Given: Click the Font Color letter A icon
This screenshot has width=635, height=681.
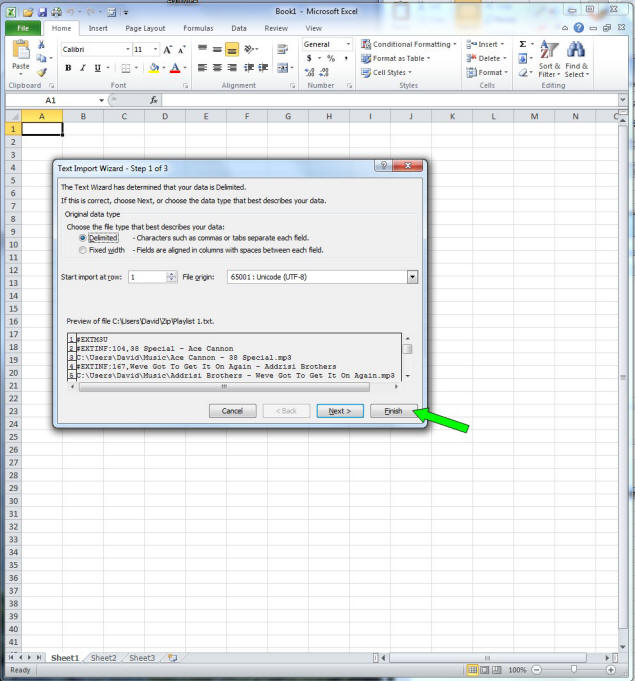Looking at the screenshot, I should (x=175, y=68).
